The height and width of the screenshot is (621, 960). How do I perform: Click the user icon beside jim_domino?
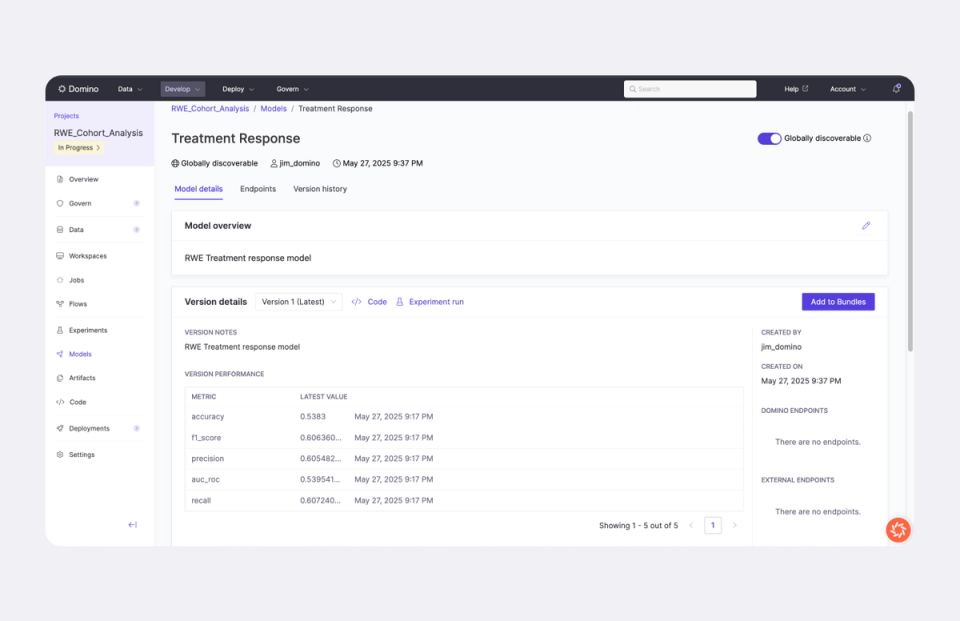click(274, 164)
